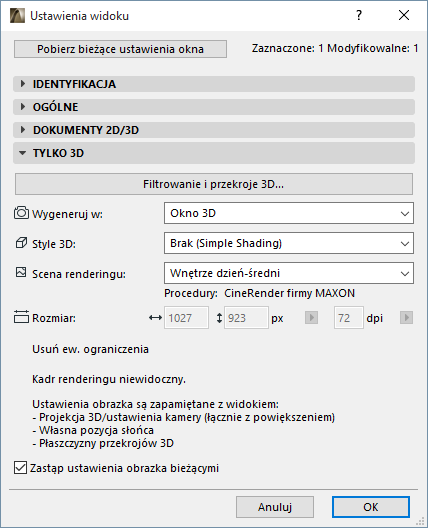
Task: Expand the OGÓLNE section
Action: point(214,107)
